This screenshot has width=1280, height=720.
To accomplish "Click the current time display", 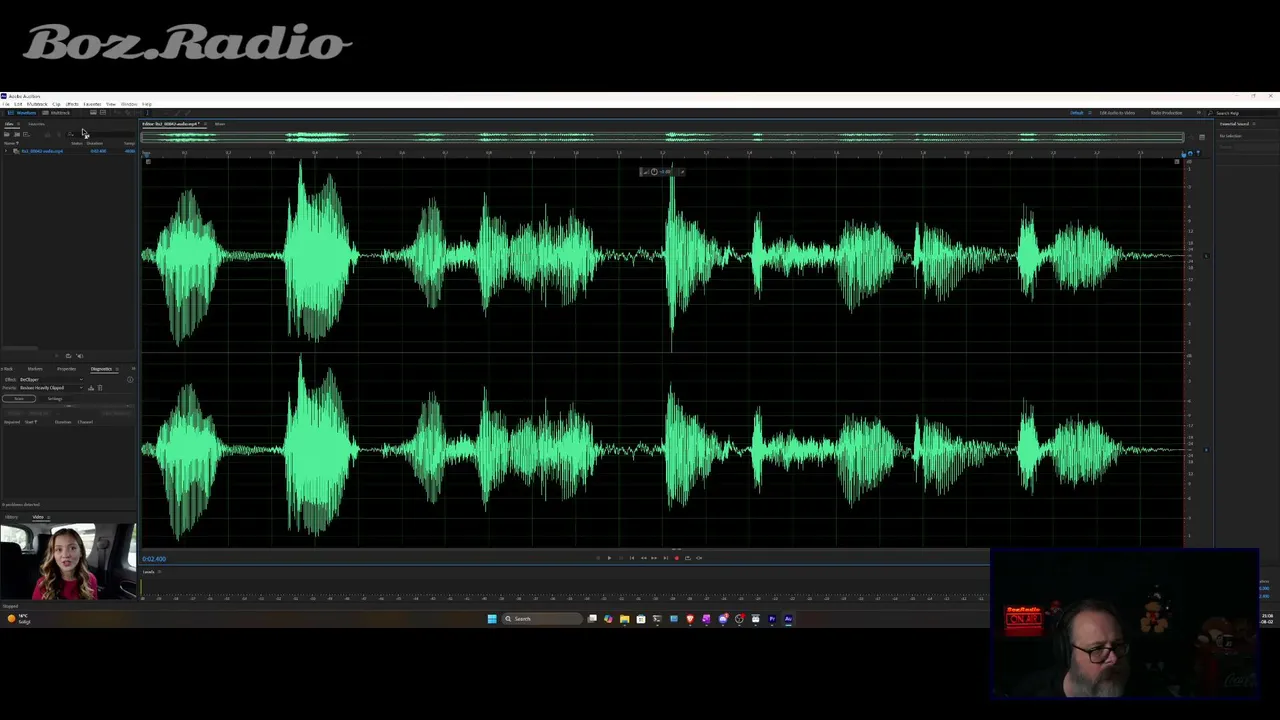I will (x=154, y=559).
